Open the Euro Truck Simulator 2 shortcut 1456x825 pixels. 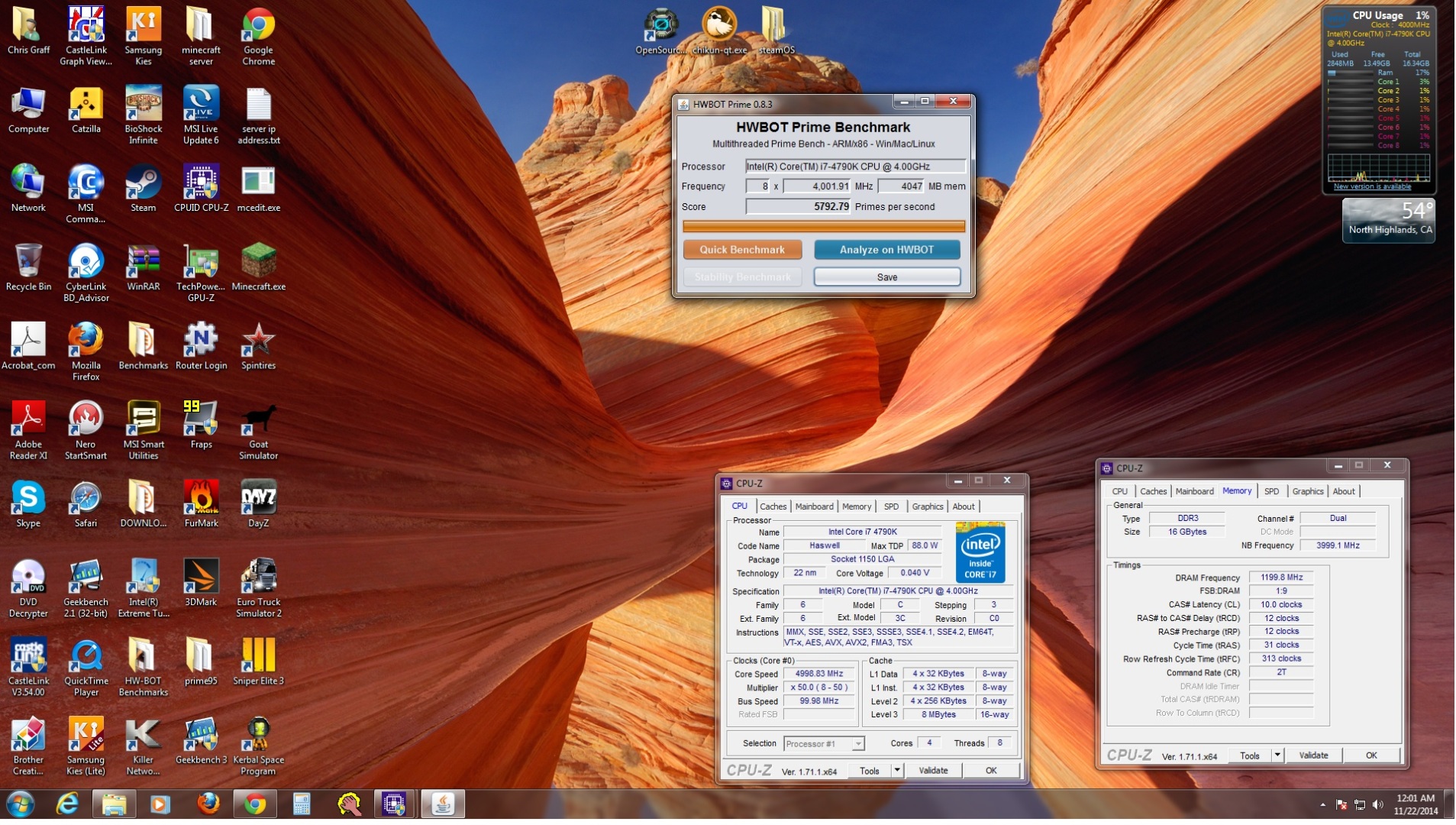258,589
